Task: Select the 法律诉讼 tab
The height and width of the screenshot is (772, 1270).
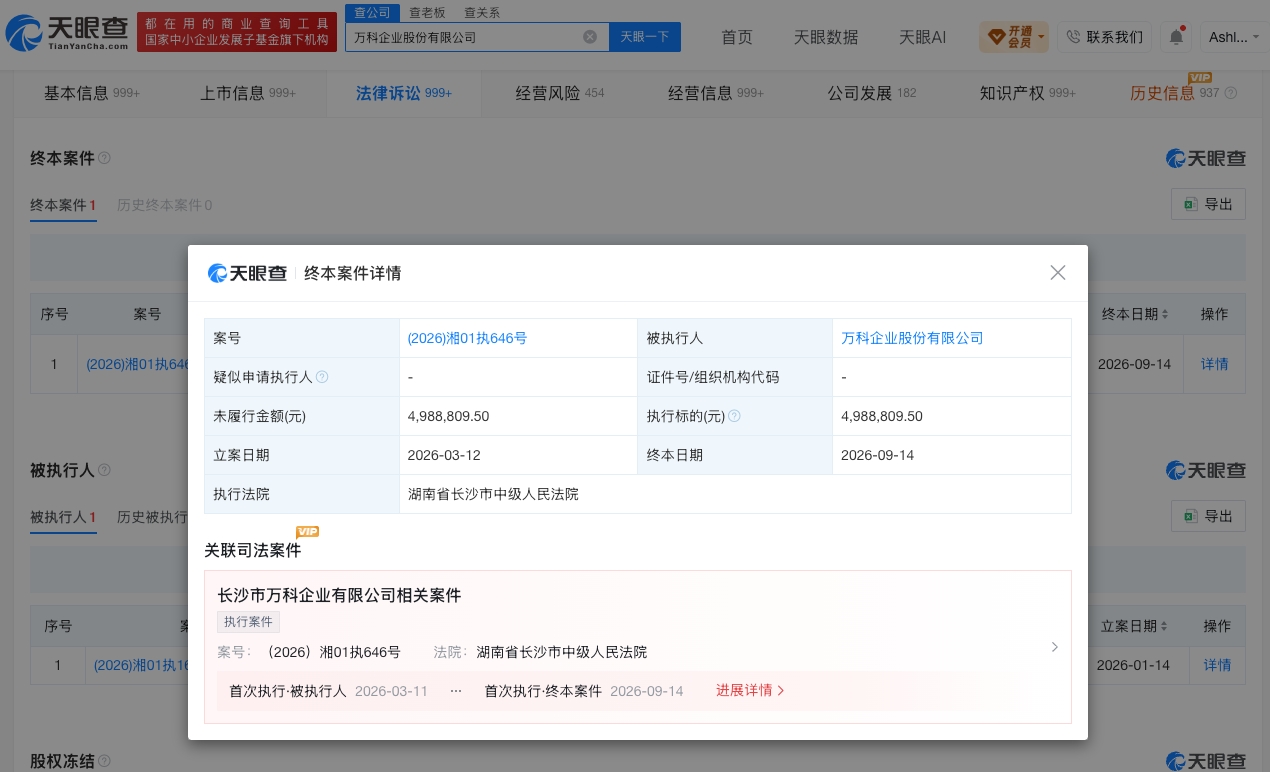Action: 404,93
